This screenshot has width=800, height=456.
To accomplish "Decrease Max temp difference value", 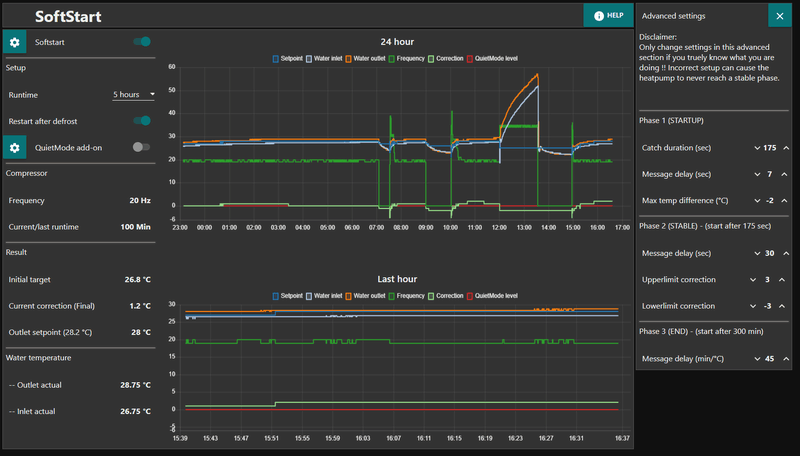I will 757,201.
